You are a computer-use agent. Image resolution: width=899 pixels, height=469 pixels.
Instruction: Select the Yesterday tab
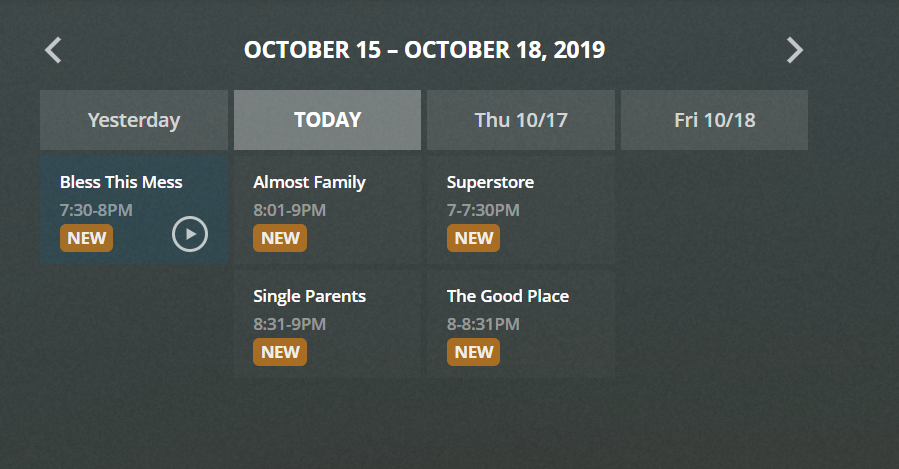tap(134, 121)
